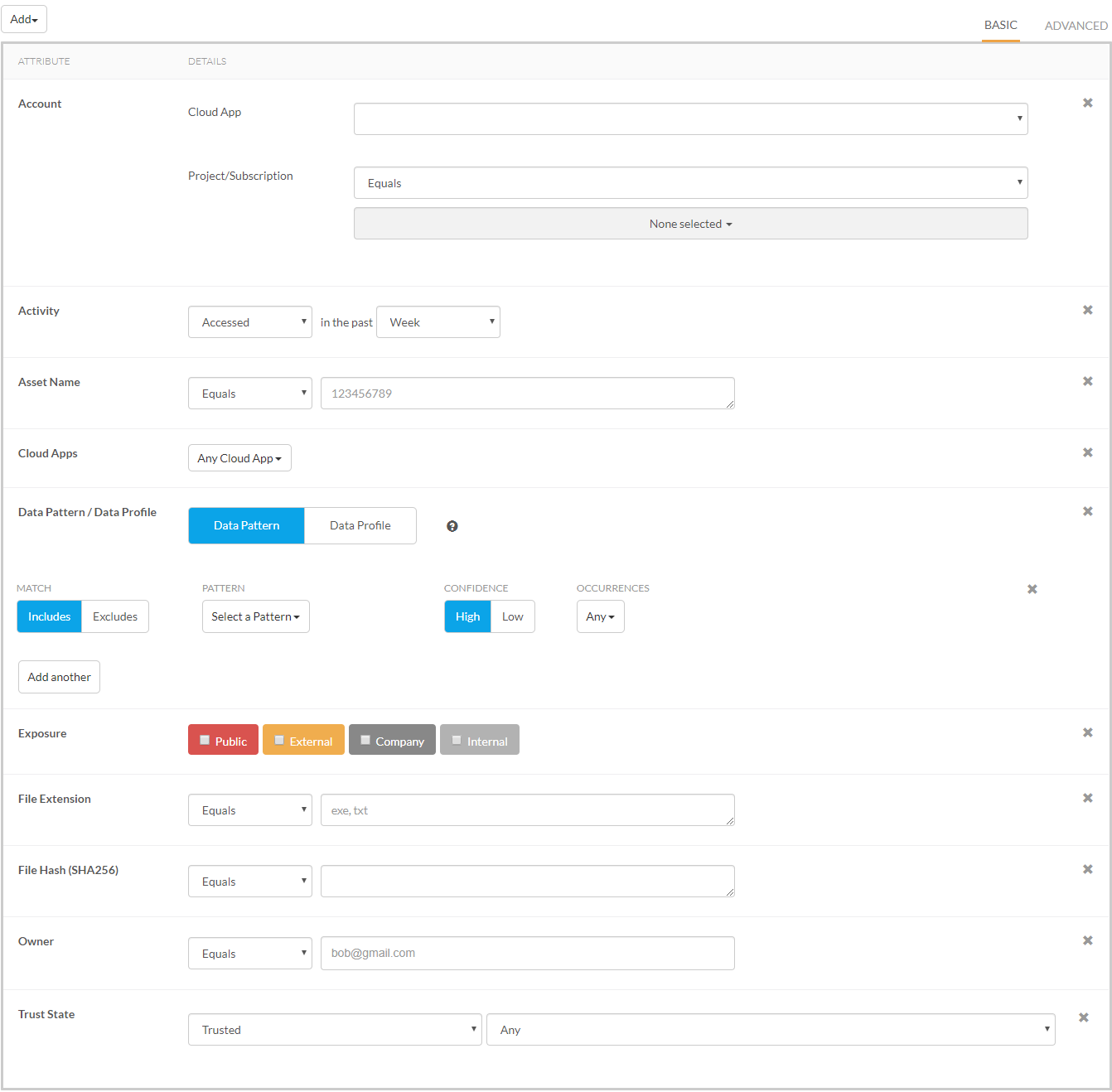Remove the Activity attribute row
The width and height of the screenshot is (1112, 1092).
(1087, 310)
